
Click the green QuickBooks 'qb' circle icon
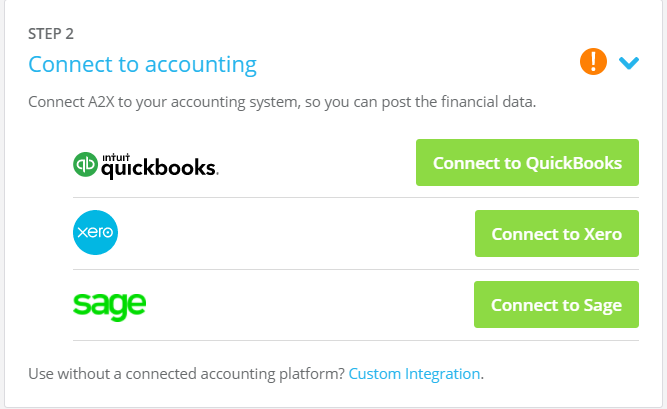(x=87, y=165)
